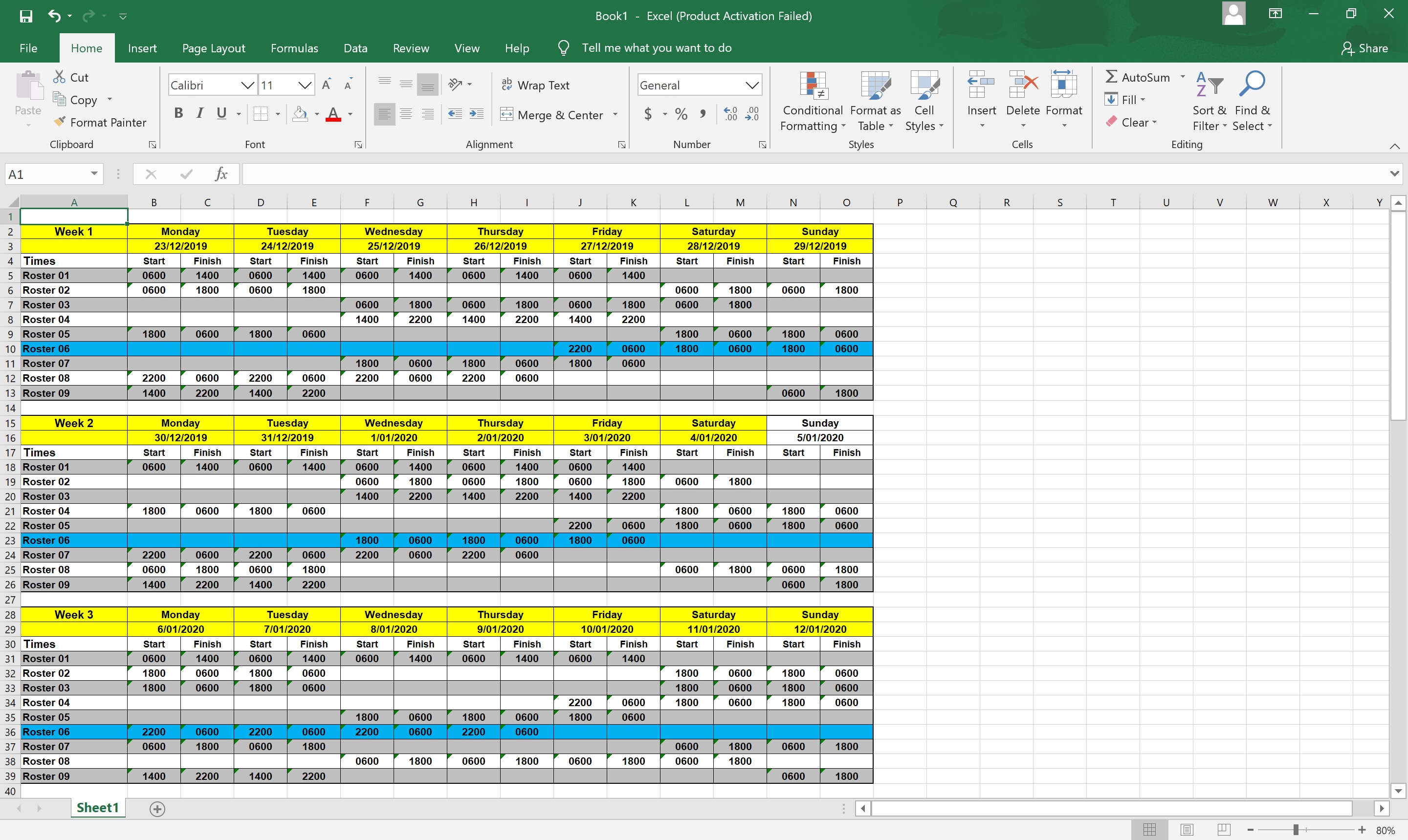Screen dimensions: 1408x840
Task: Add a new sheet with plus icon
Action: coord(157,809)
